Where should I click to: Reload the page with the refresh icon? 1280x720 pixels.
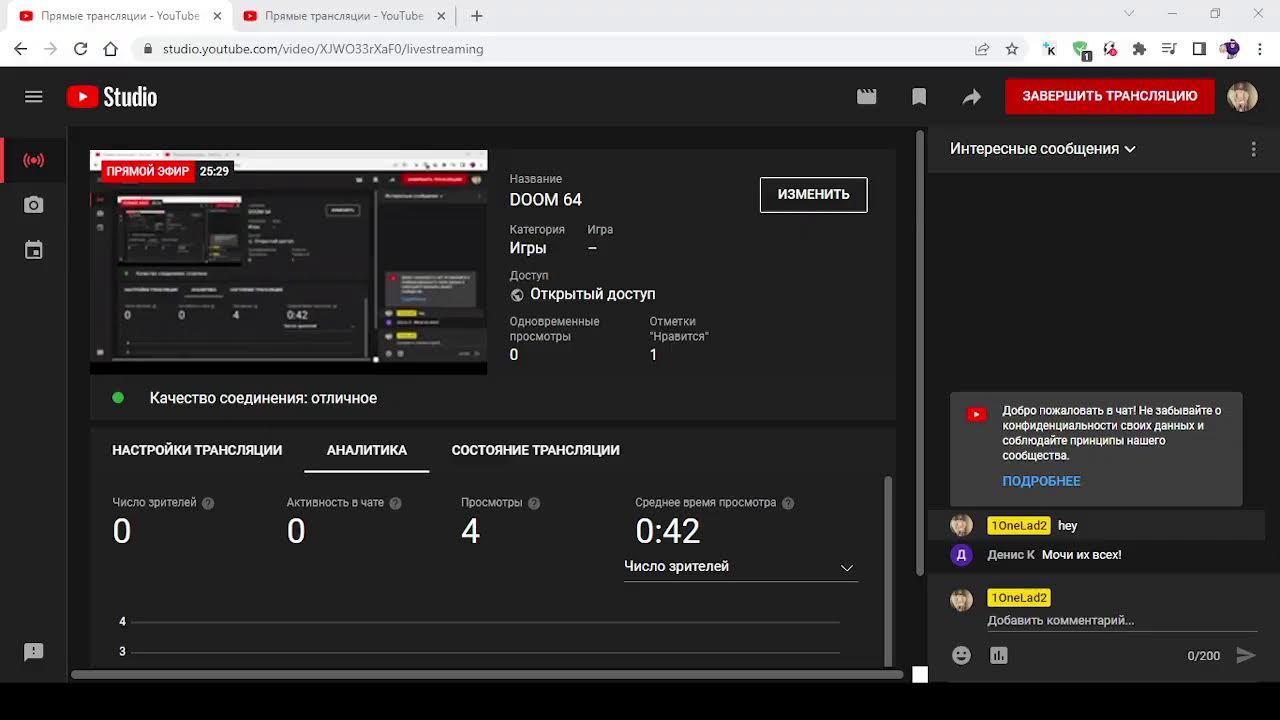point(81,49)
